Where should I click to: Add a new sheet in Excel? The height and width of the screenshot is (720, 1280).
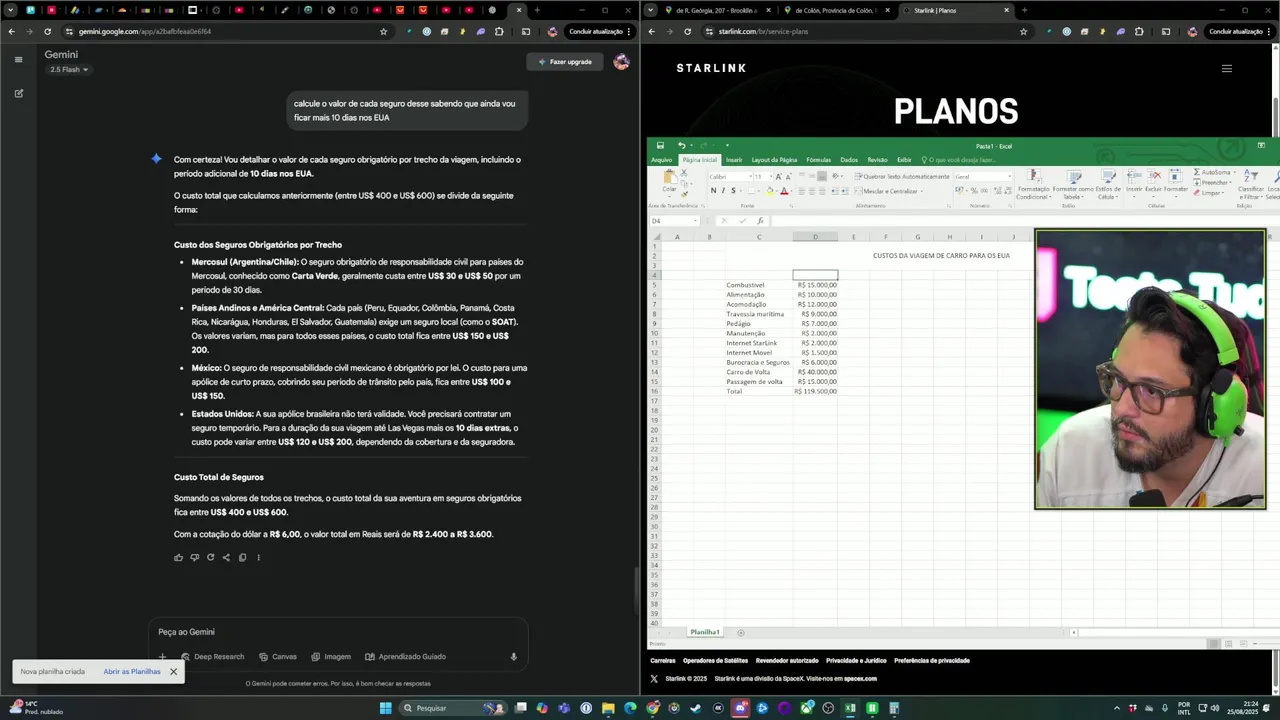(x=741, y=632)
